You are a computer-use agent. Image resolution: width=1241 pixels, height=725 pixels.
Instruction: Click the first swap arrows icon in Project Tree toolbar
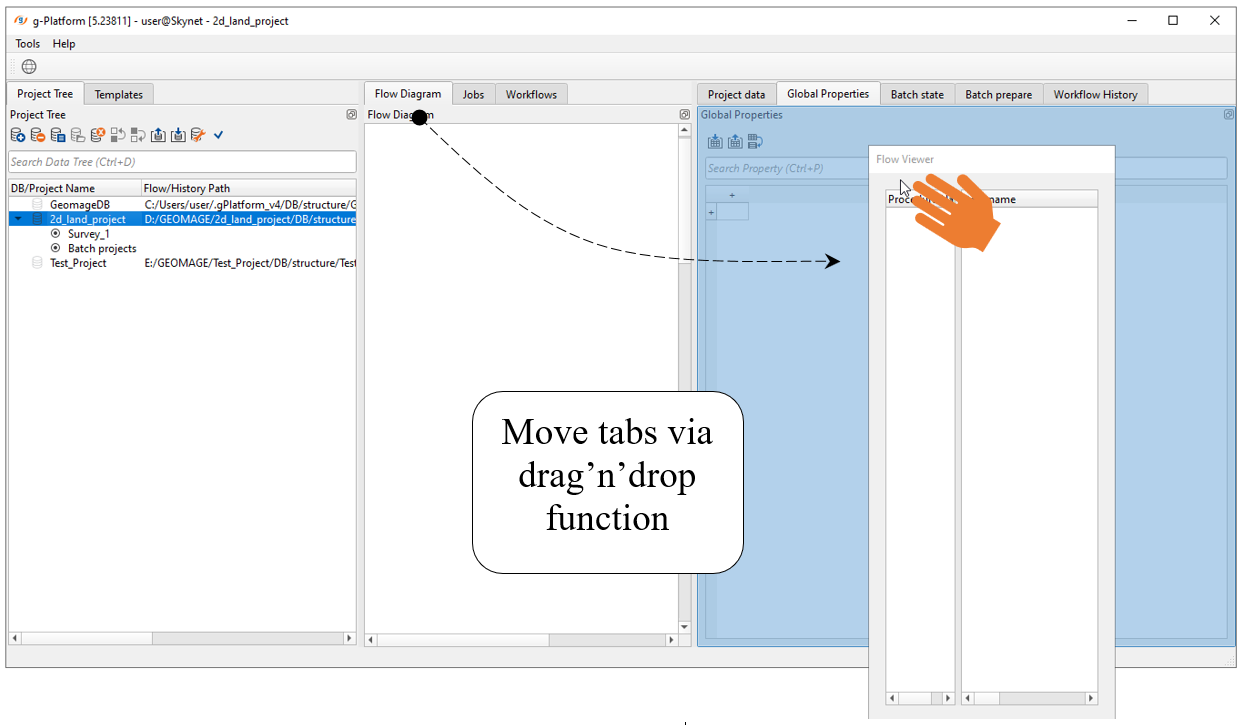coord(118,135)
